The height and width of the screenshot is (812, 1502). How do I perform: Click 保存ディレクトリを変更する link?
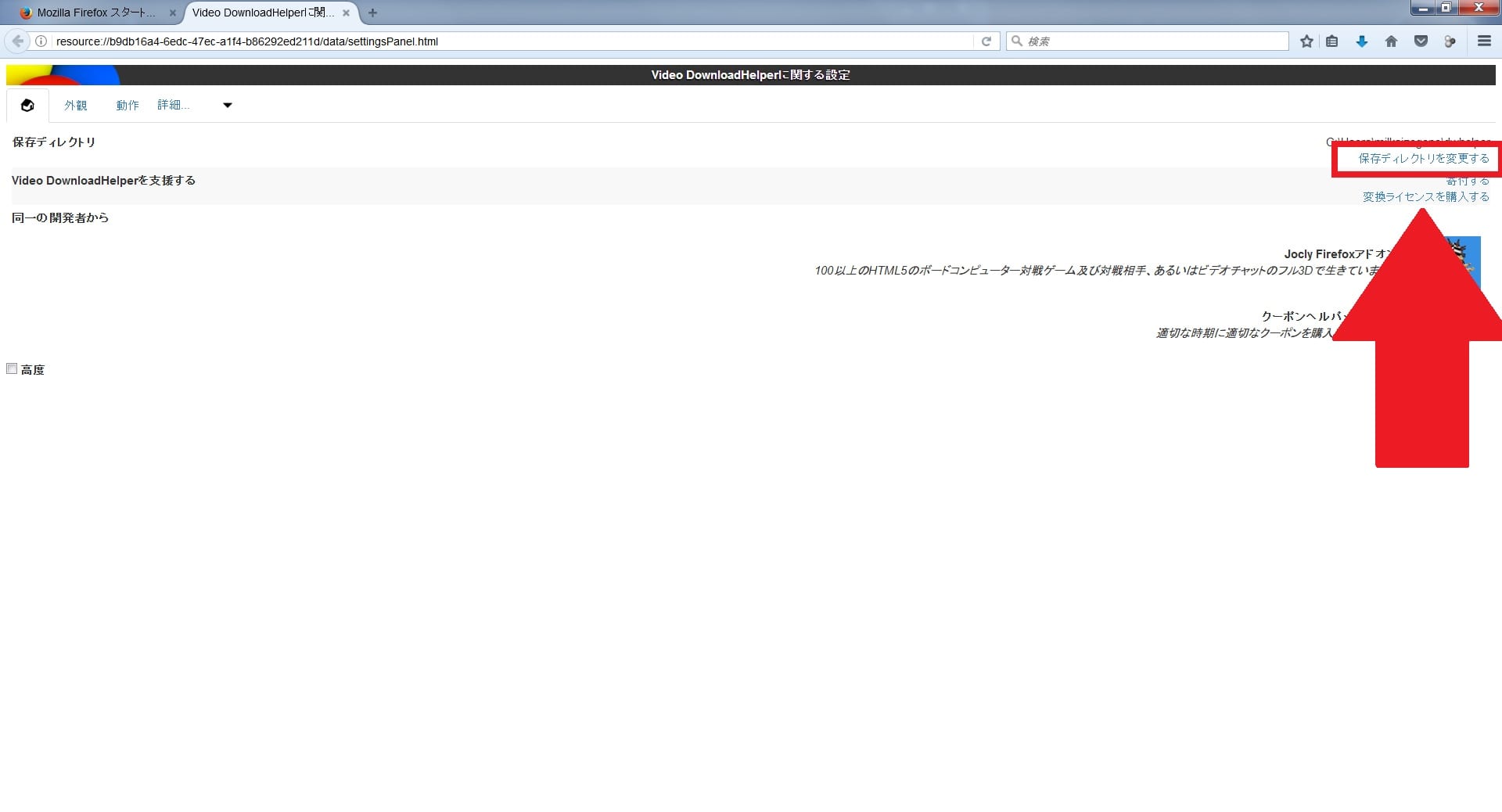pos(1423,159)
